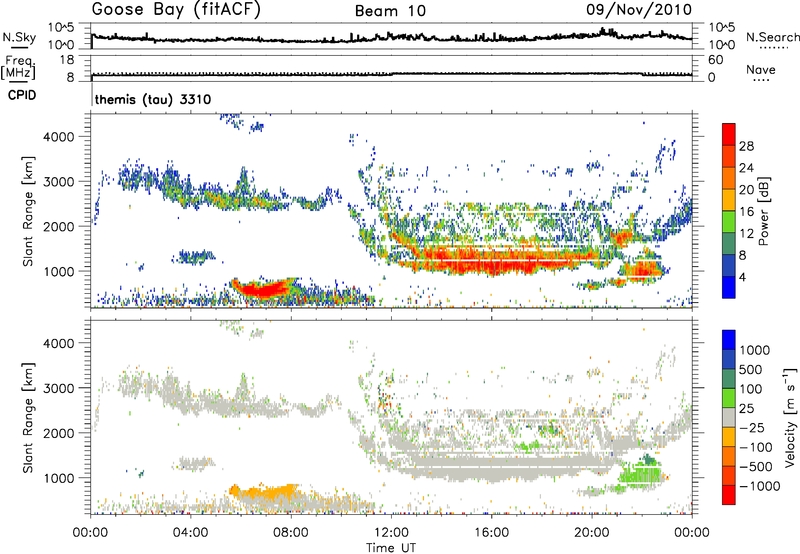Click the "20:00" time tick label

click(591, 533)
